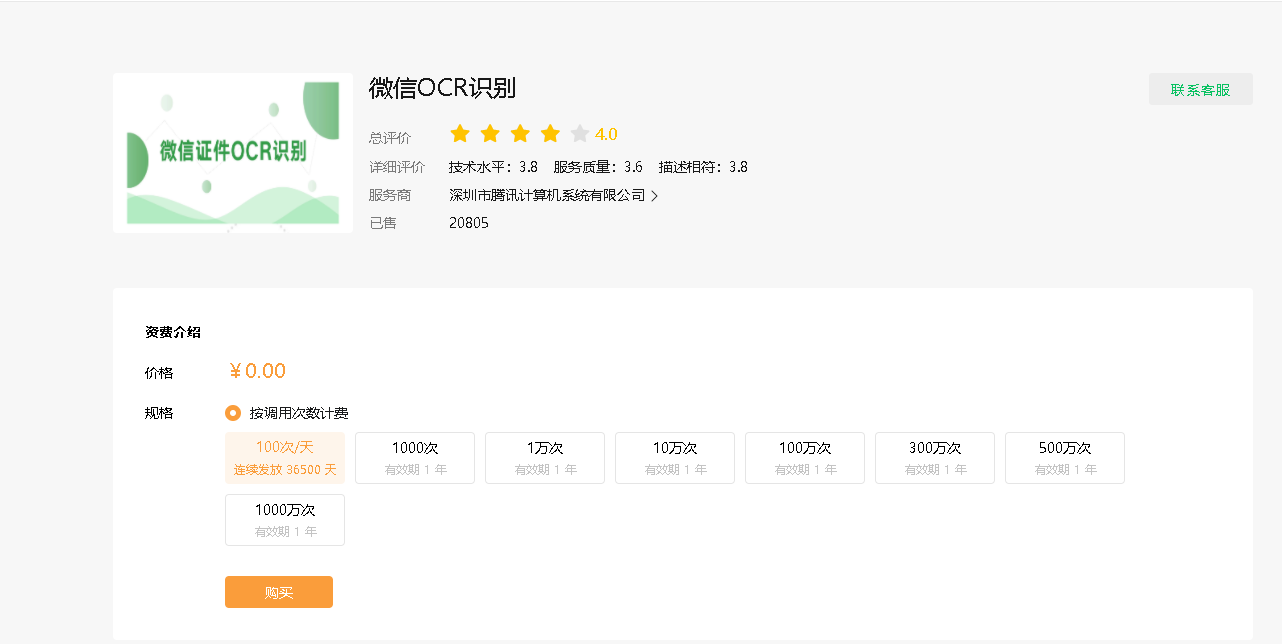Select the 1000万次 package option
Screen dimensions: 1282x644
point(285,520)
